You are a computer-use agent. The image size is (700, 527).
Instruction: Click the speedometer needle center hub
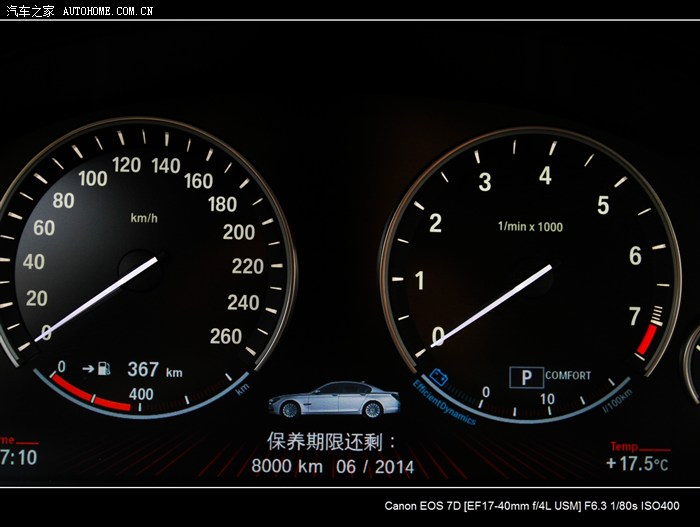(x=138, y=270)
